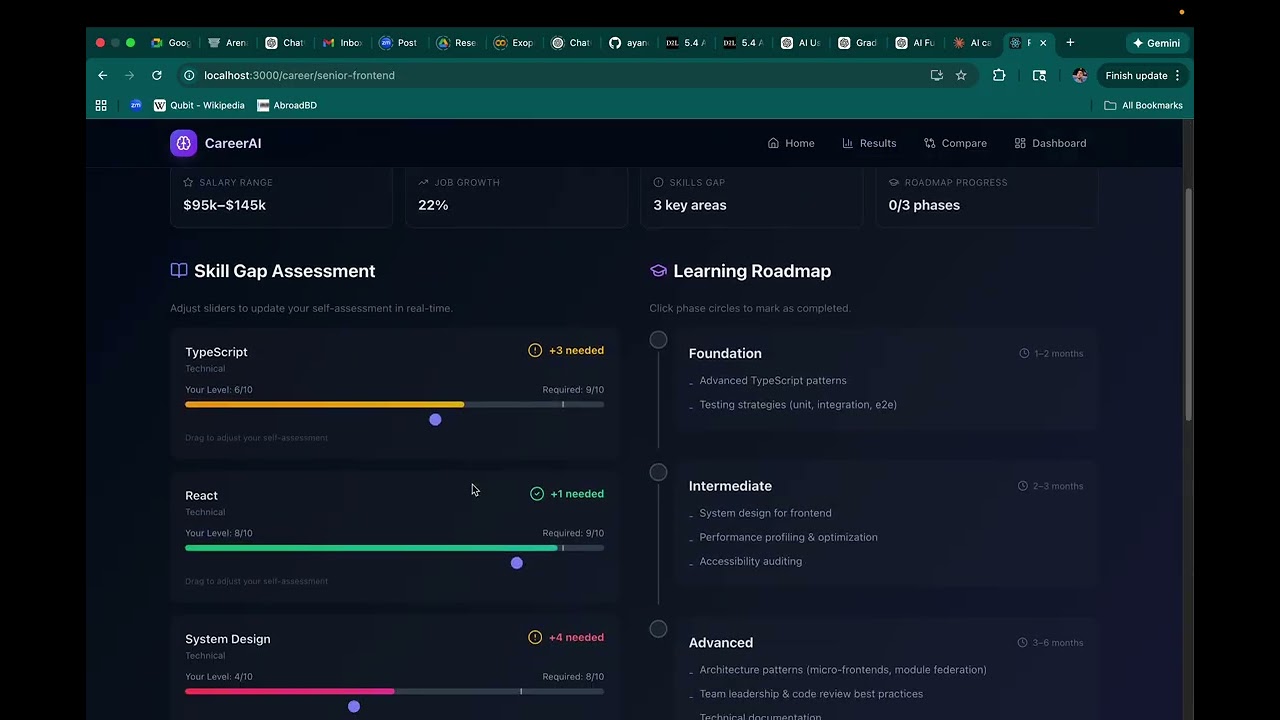The height and width of the screenshot is (720, 1280).
Task: Click the toolbar icon beside the profile avatar
Action: click(1039, 75)
